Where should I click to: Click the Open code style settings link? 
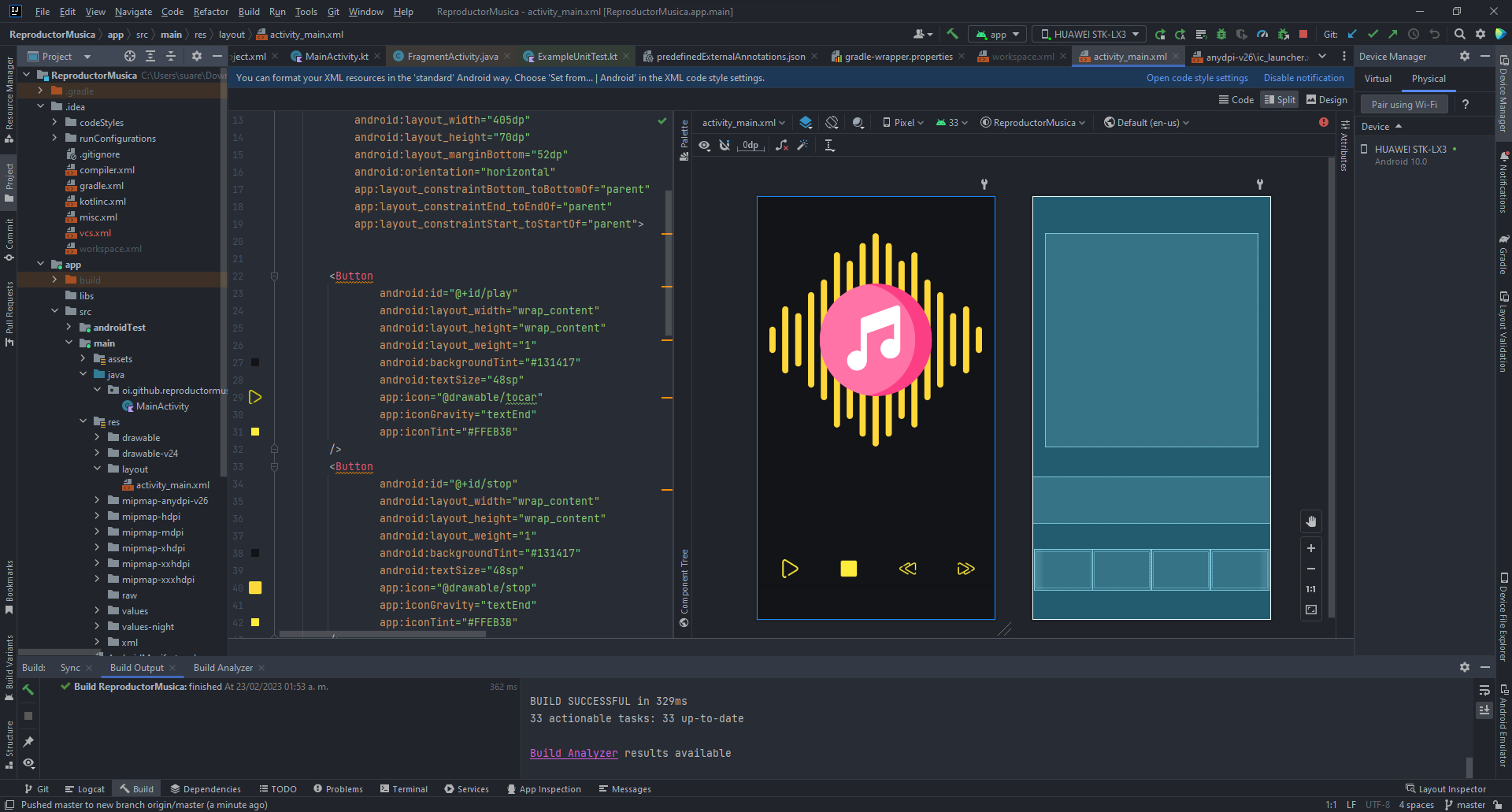[x=1197, y=78]
